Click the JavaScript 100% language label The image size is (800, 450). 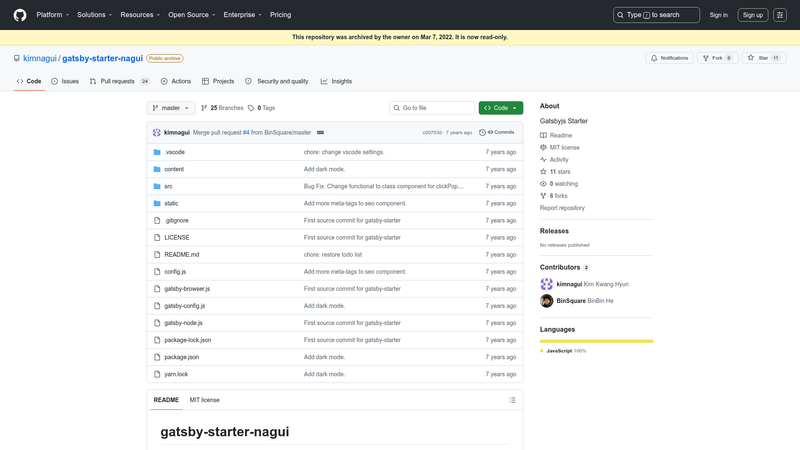pyautogui.click(x=563, y=351)
